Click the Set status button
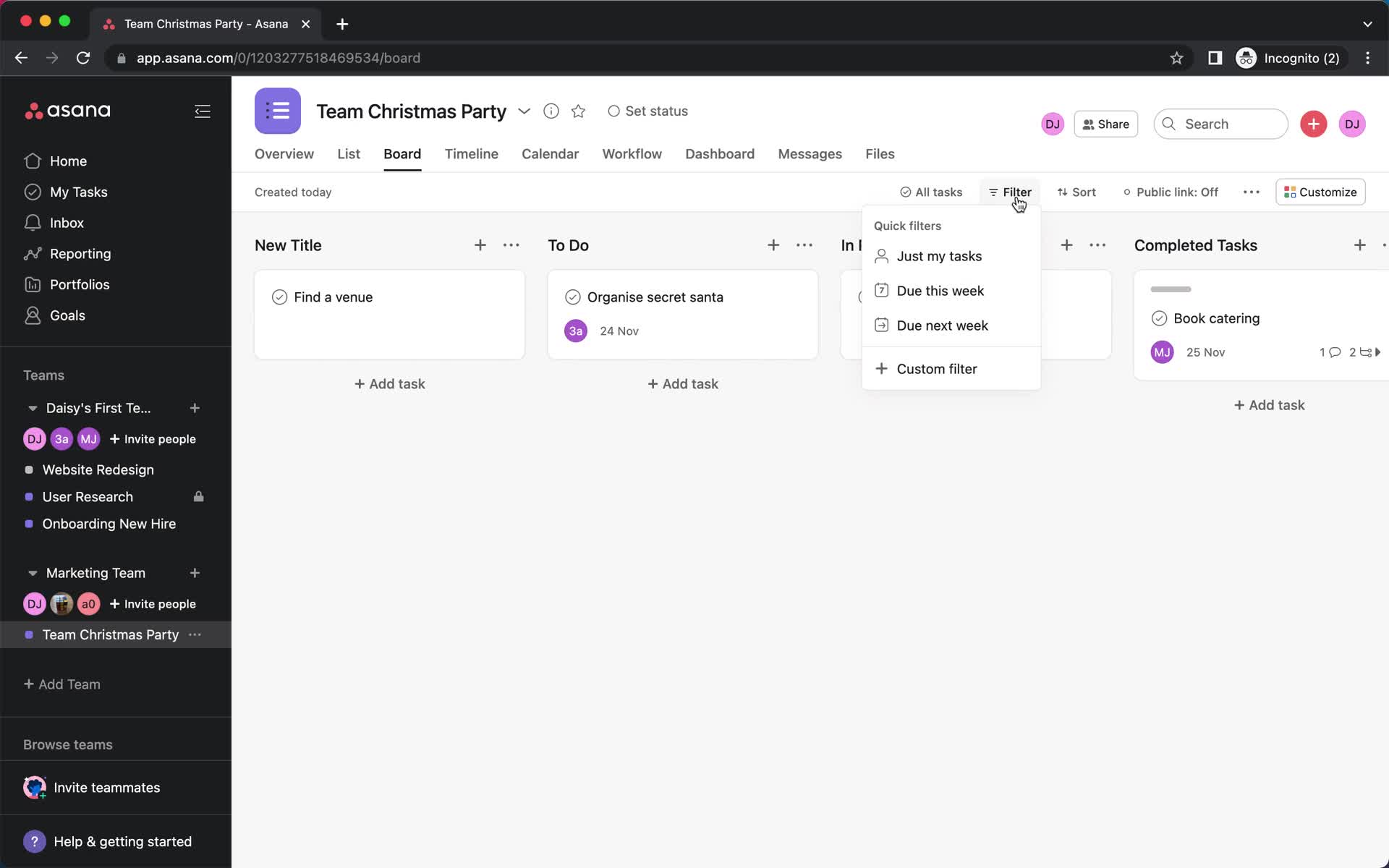 (x=647, y=110)
